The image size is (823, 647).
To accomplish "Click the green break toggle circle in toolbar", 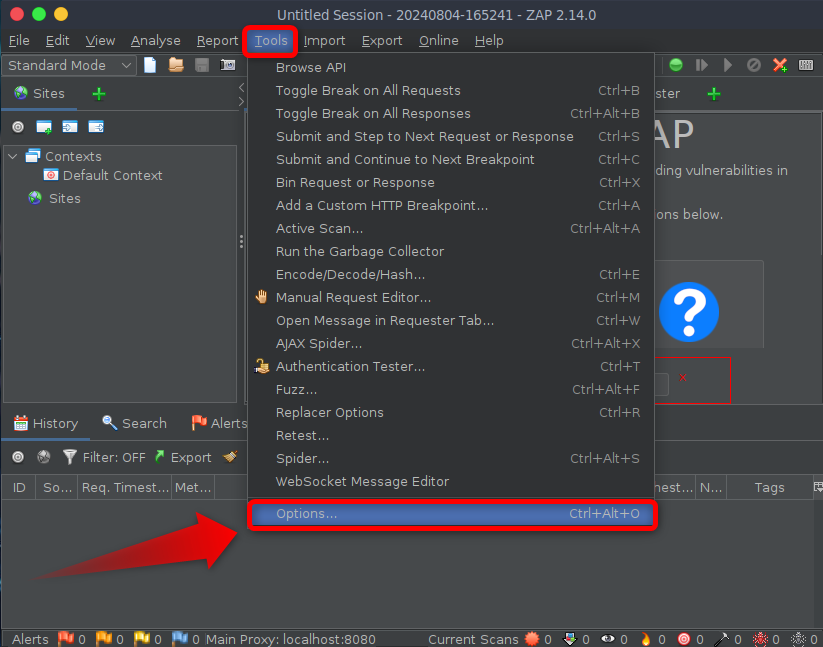I will [x=676, y=65].
